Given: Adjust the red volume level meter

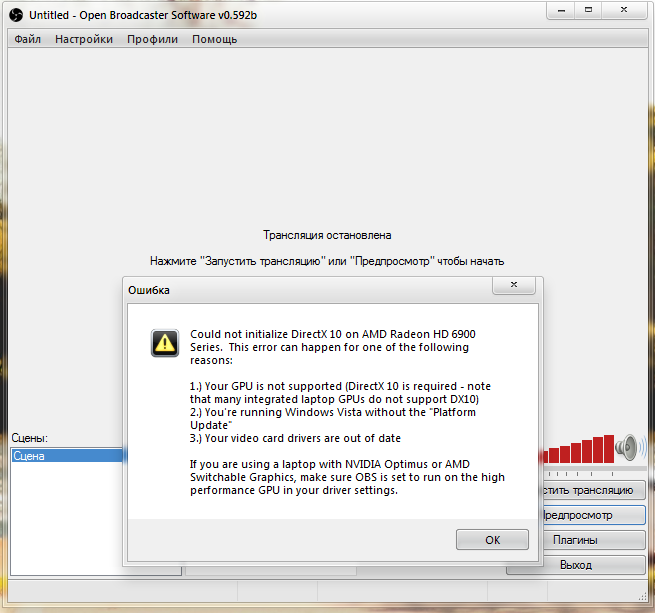Looking at the screenshot, I should coord(578,449).
